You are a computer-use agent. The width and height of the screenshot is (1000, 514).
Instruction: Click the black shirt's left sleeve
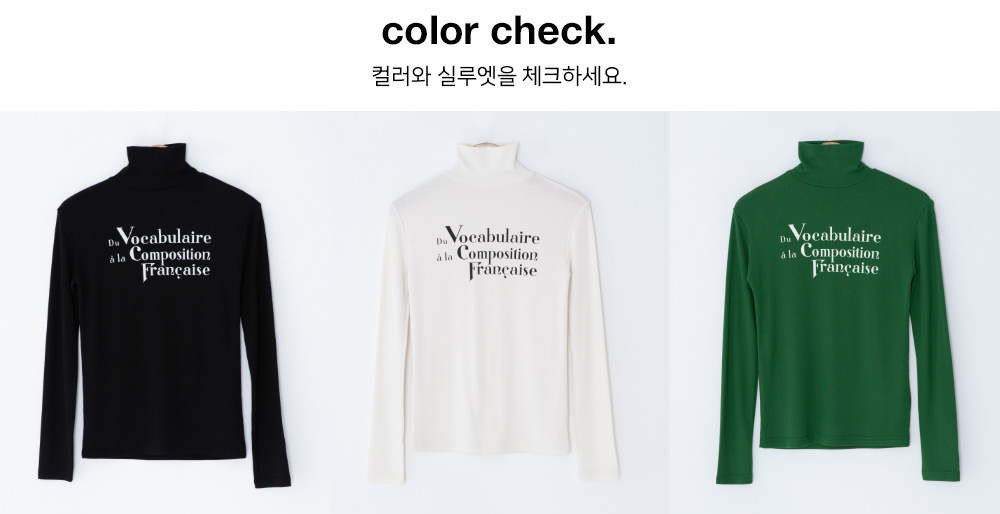coord(59,344)
